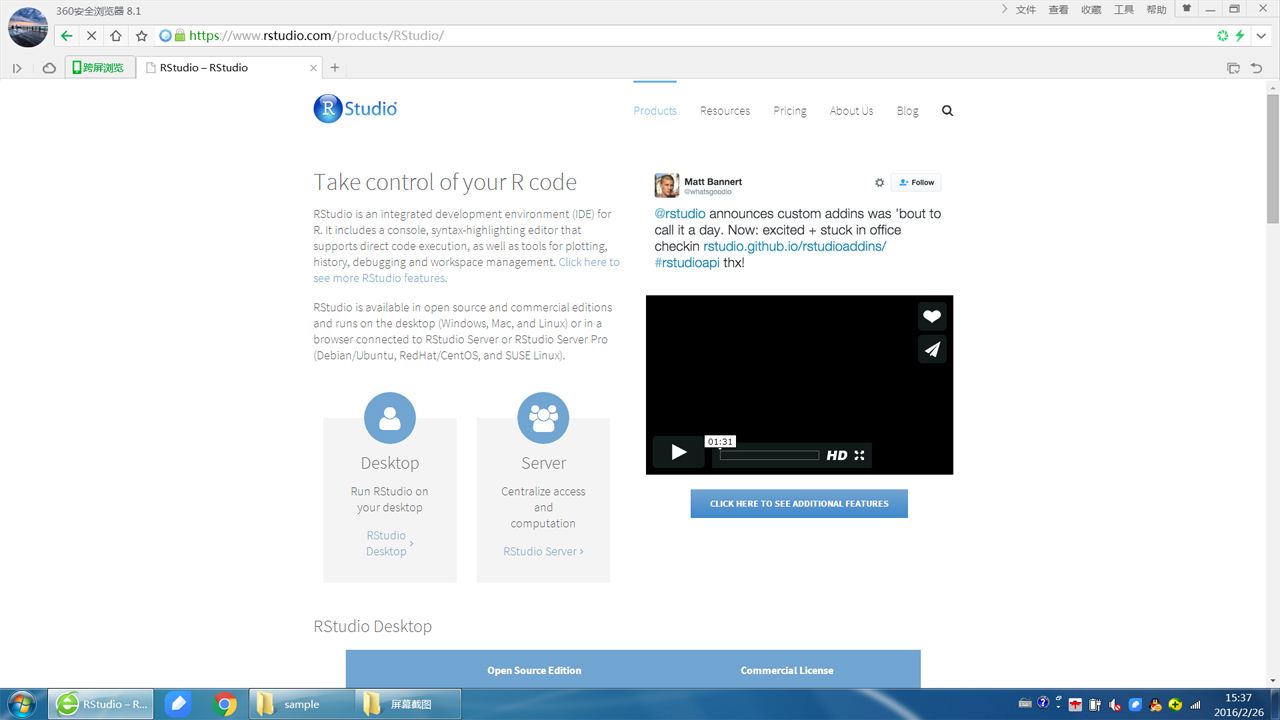Click the browser skin shirt icon
This screenshot has height=720, width=1280.
tap(1187, 9)
